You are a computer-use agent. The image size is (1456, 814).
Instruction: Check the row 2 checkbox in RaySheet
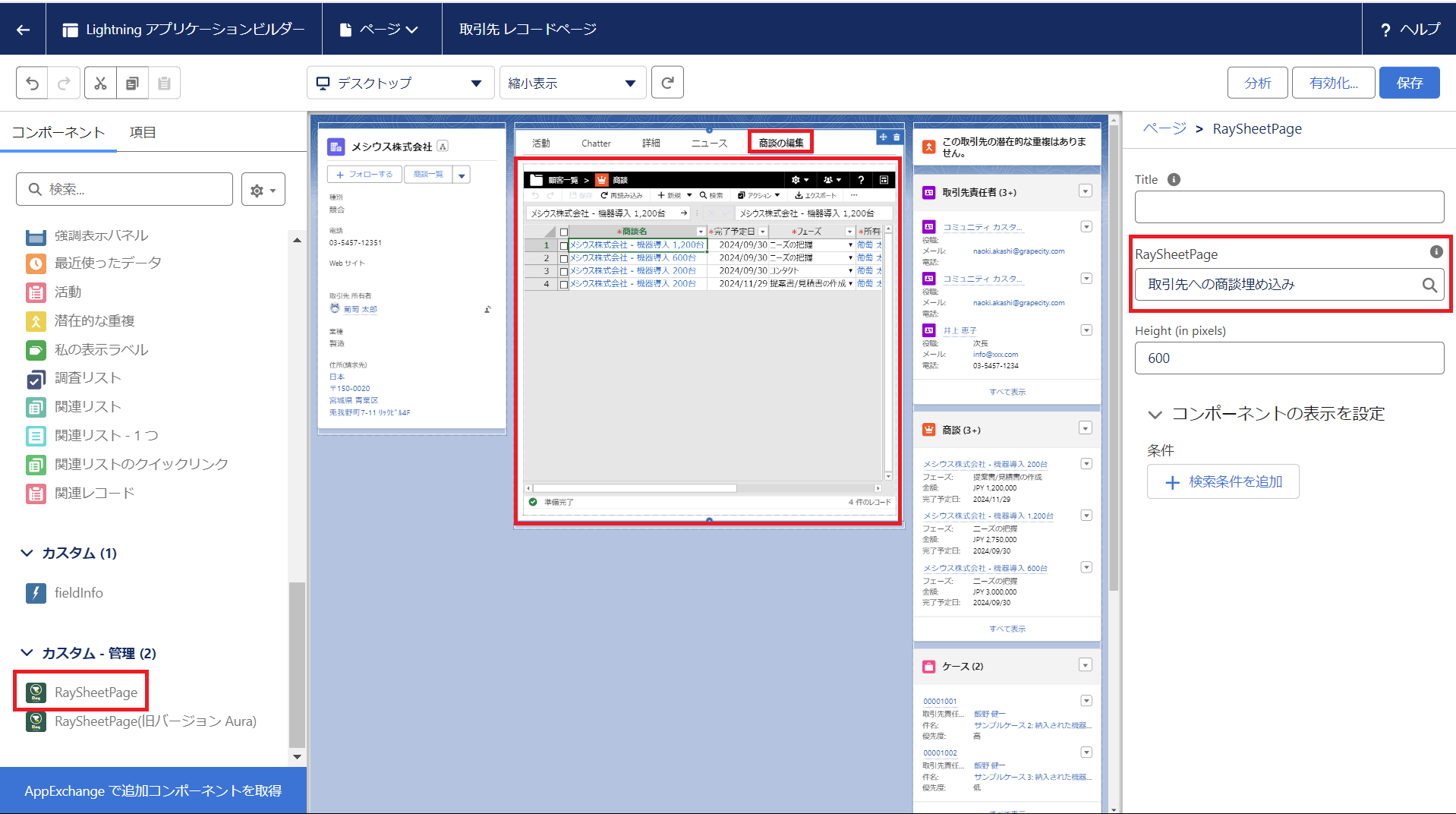[563, 258]
